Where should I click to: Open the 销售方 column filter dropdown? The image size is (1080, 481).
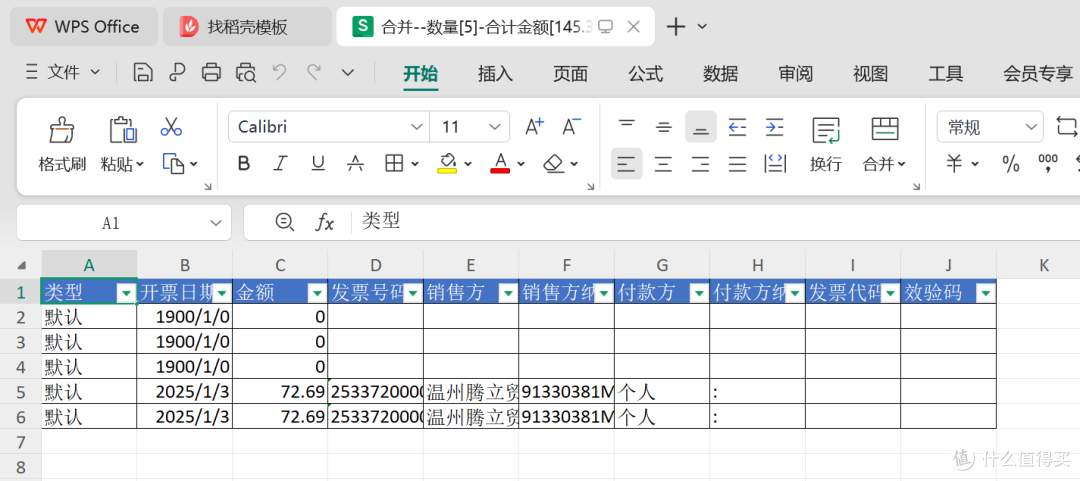click(x=508, y=294)
